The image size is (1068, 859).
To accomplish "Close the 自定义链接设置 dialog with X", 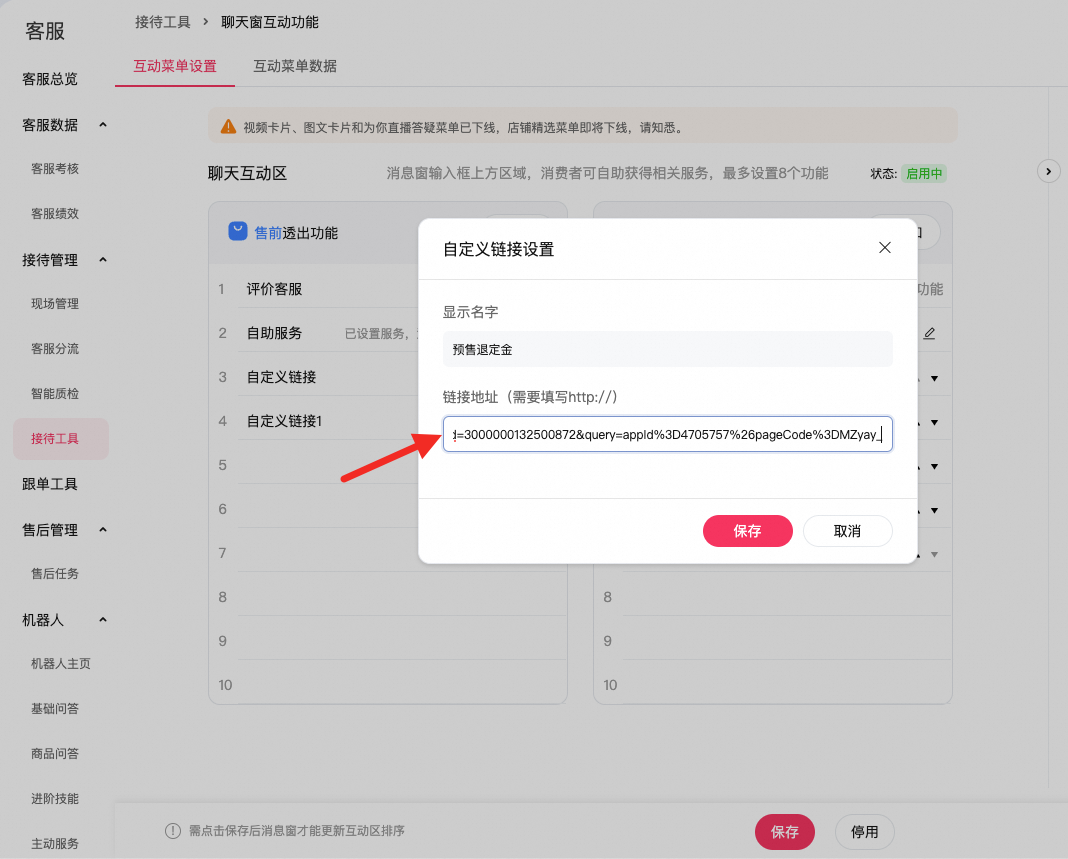I will (884, 248).
